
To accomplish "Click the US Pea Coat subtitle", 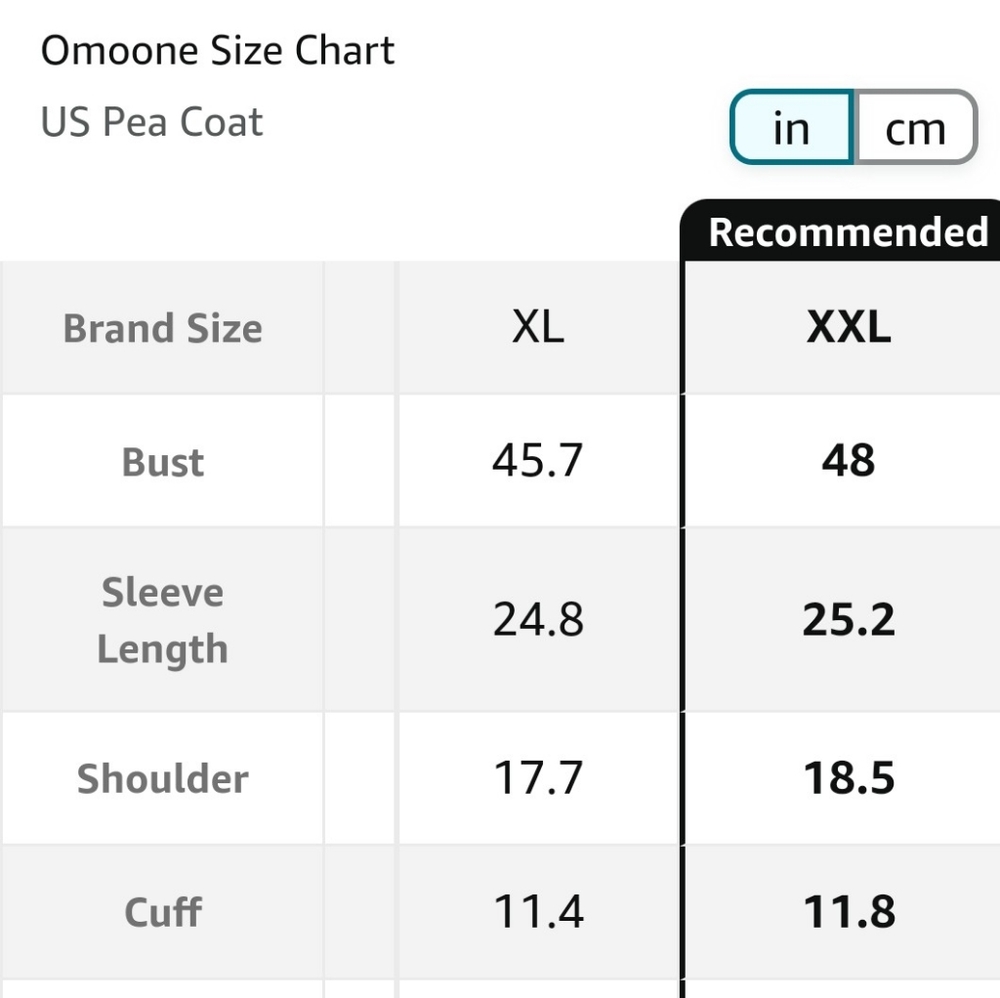I will coord(152,122).
